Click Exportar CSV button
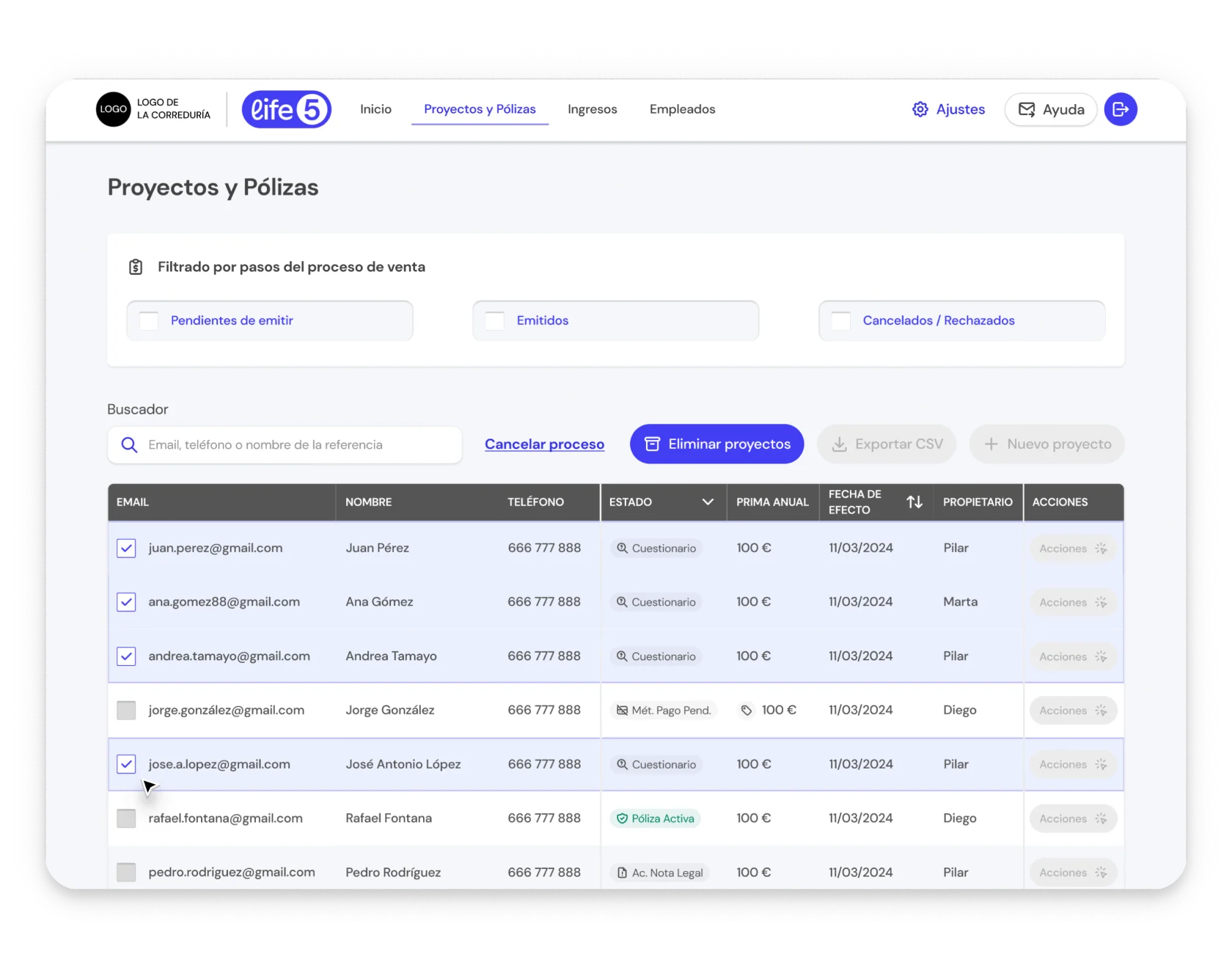Image resolution: width=1232 pixels, height=968 pixels. coord(887,444)
